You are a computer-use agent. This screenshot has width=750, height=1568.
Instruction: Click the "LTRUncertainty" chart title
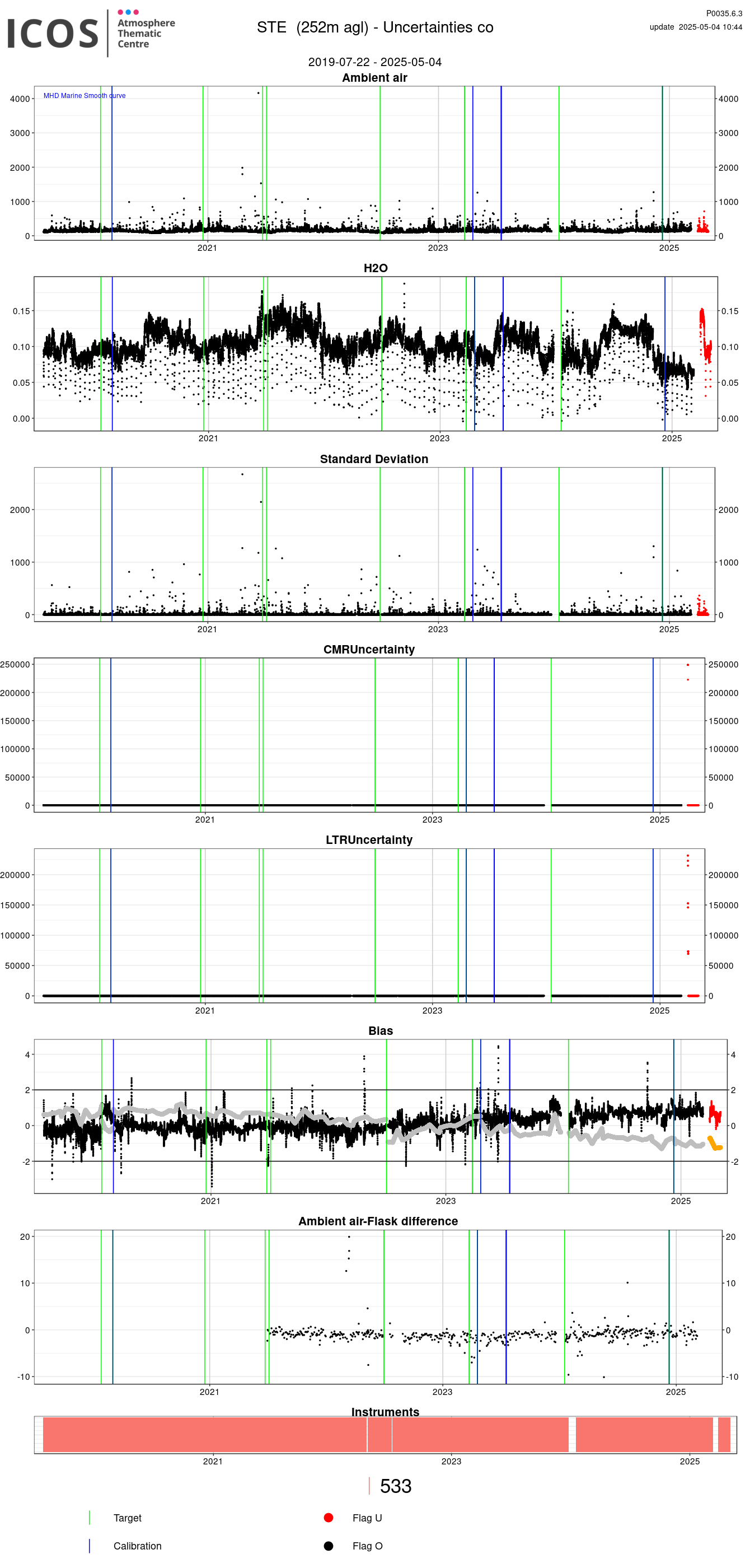[369, 840]
